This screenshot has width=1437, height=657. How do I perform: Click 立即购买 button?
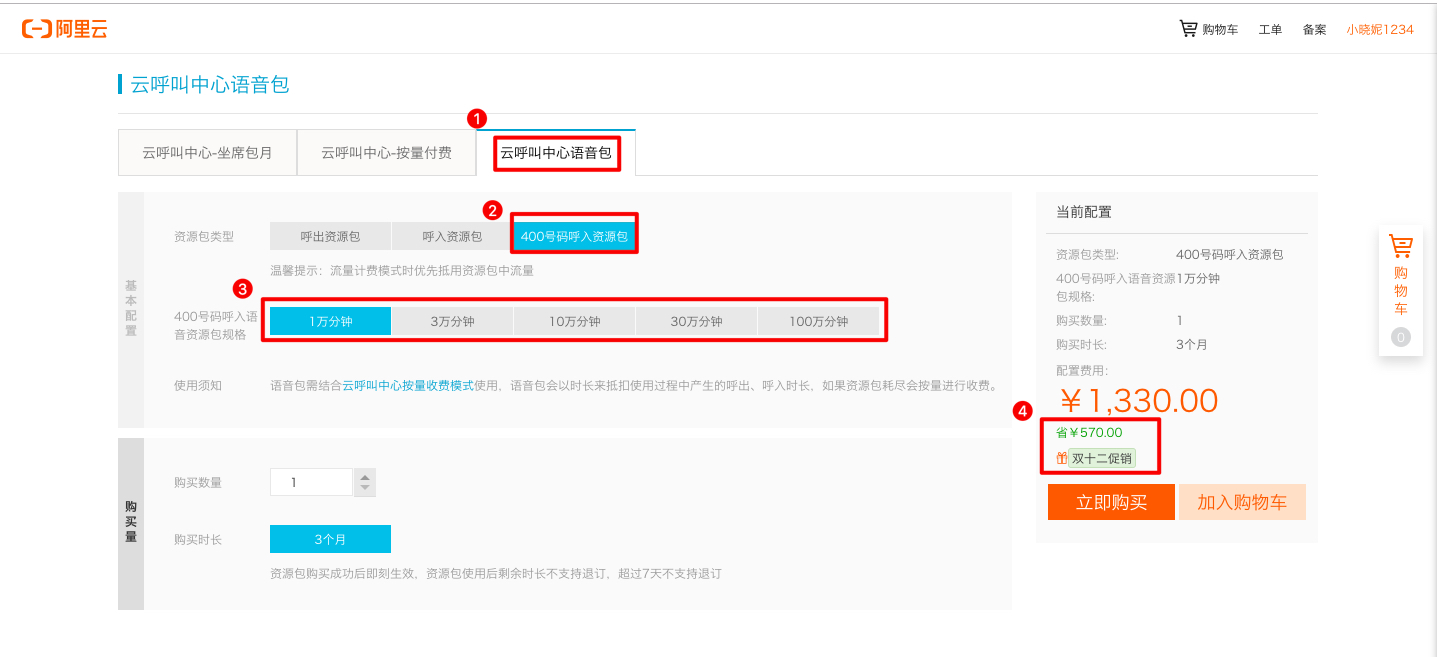tap(1111, 502)
